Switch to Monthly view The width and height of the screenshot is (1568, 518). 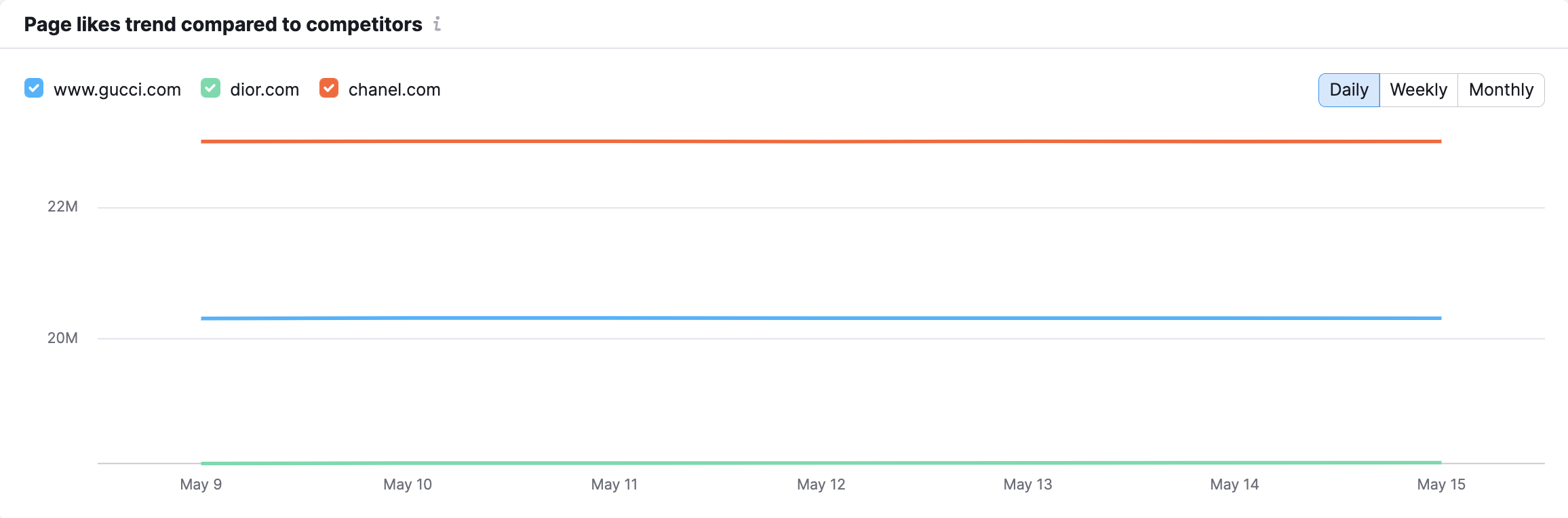[x=1501, y=90]
